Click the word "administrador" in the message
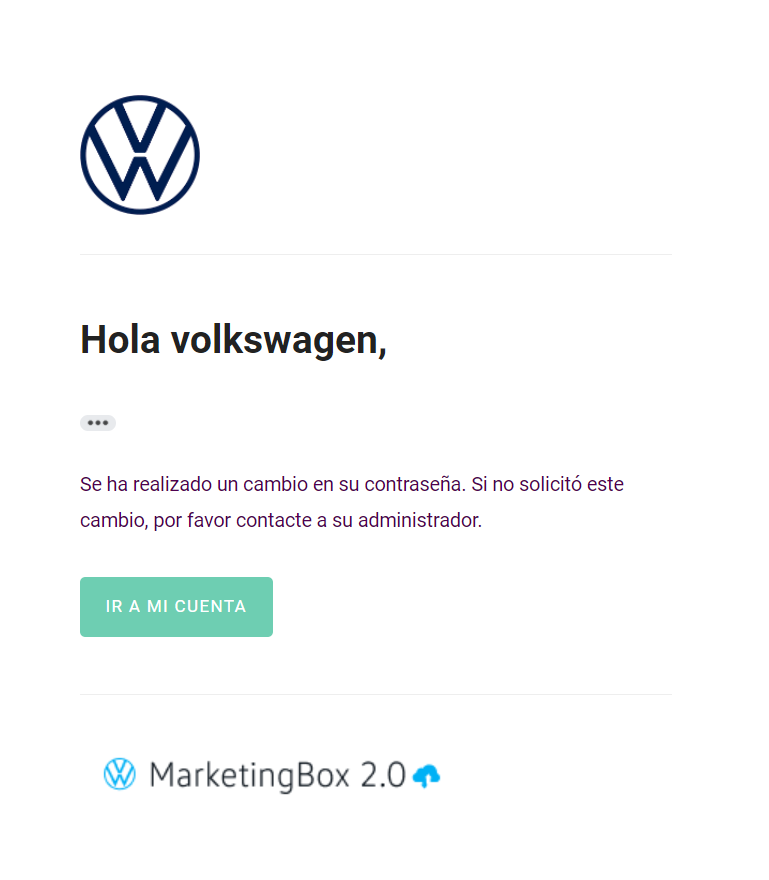The height and width of the screenshot is (880, 769). (x=420, y=520)
